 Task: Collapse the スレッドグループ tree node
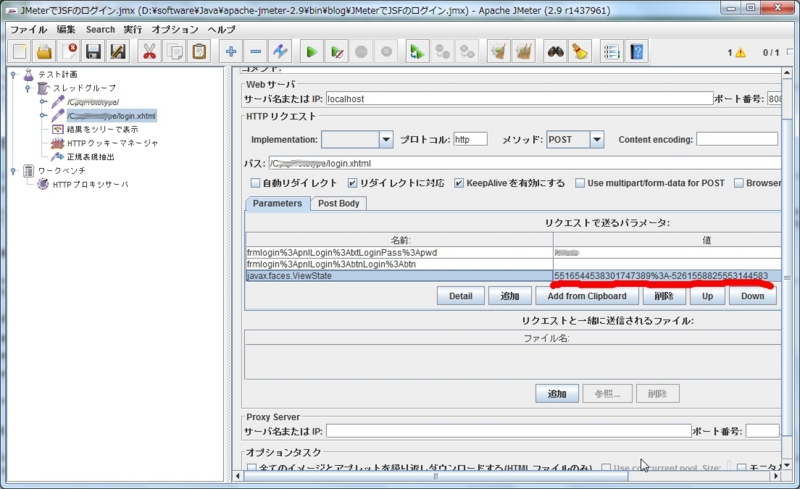tap(28, 88)
